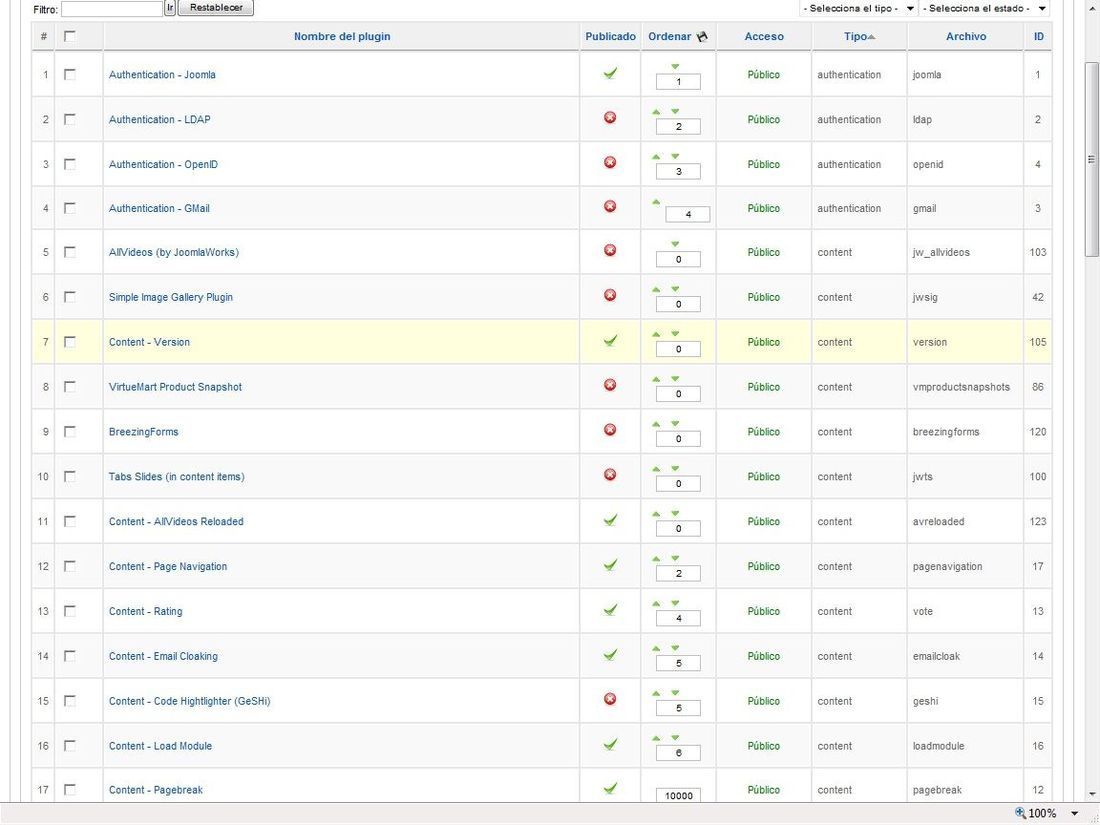Screen dimensions: 1100x825
Task: Click the Filtro text input field
Action: point(112,8)
